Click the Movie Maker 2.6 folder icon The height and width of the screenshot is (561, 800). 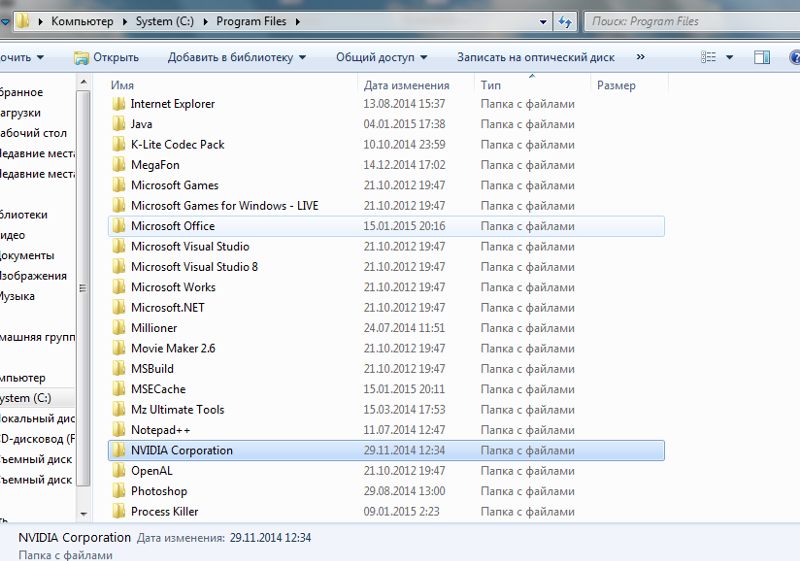[119, 348]
